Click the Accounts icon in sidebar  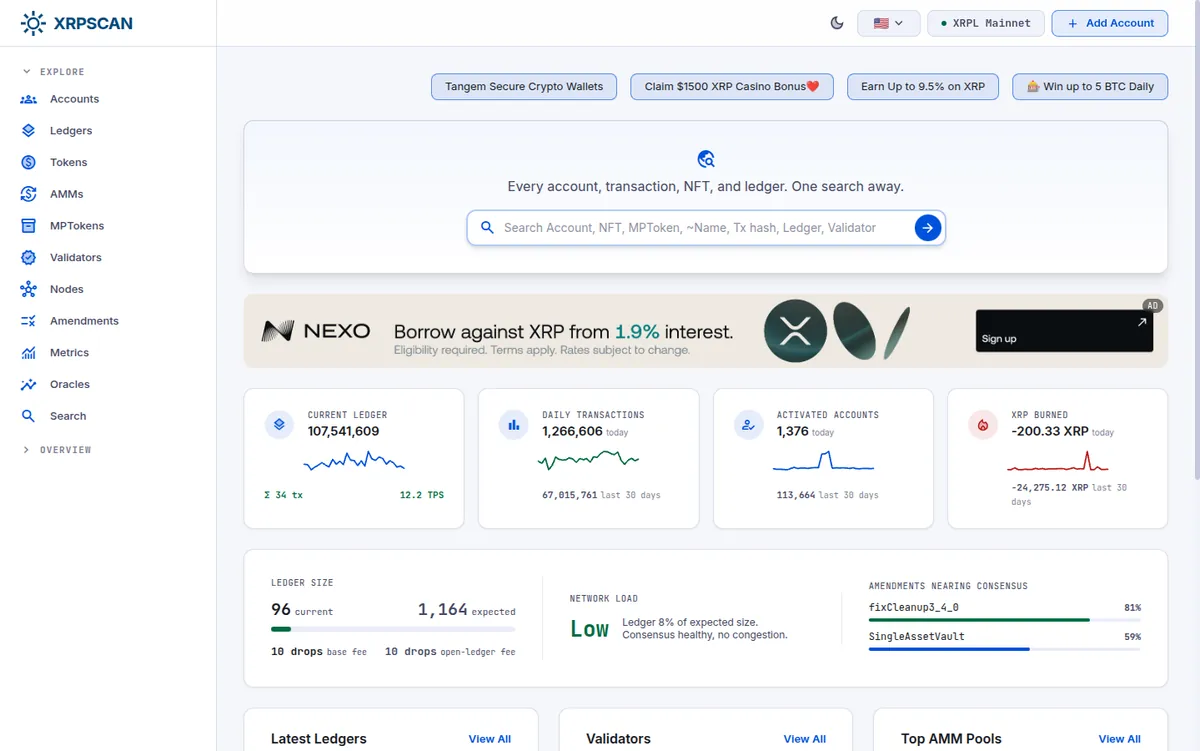[x=29, y=99]
